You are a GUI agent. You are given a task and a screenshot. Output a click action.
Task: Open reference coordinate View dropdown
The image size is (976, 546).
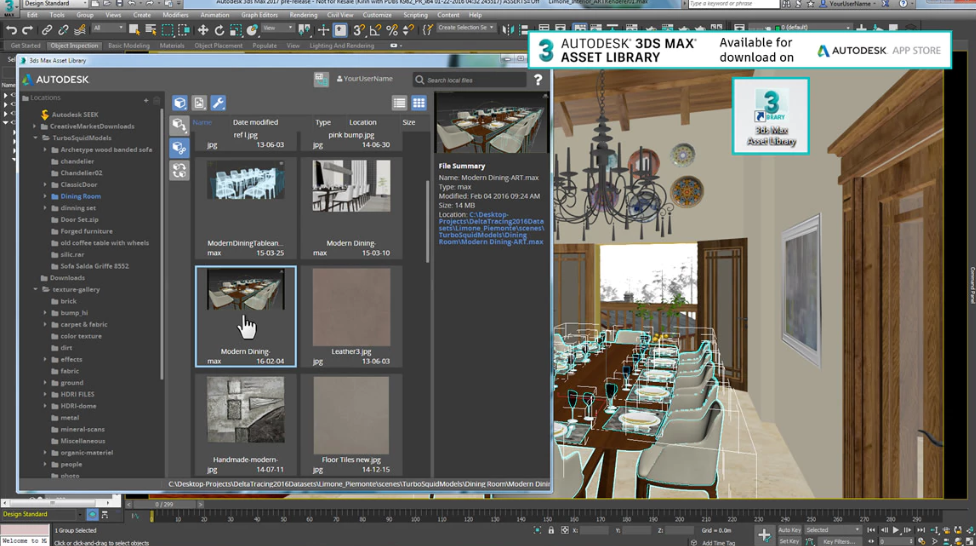(278, 28)
